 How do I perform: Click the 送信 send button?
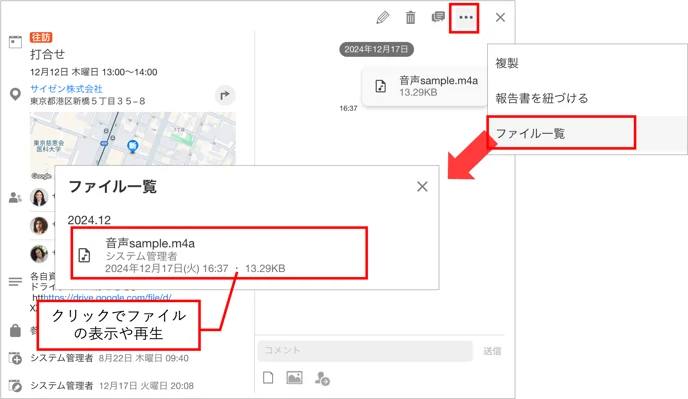click(492, 351)
